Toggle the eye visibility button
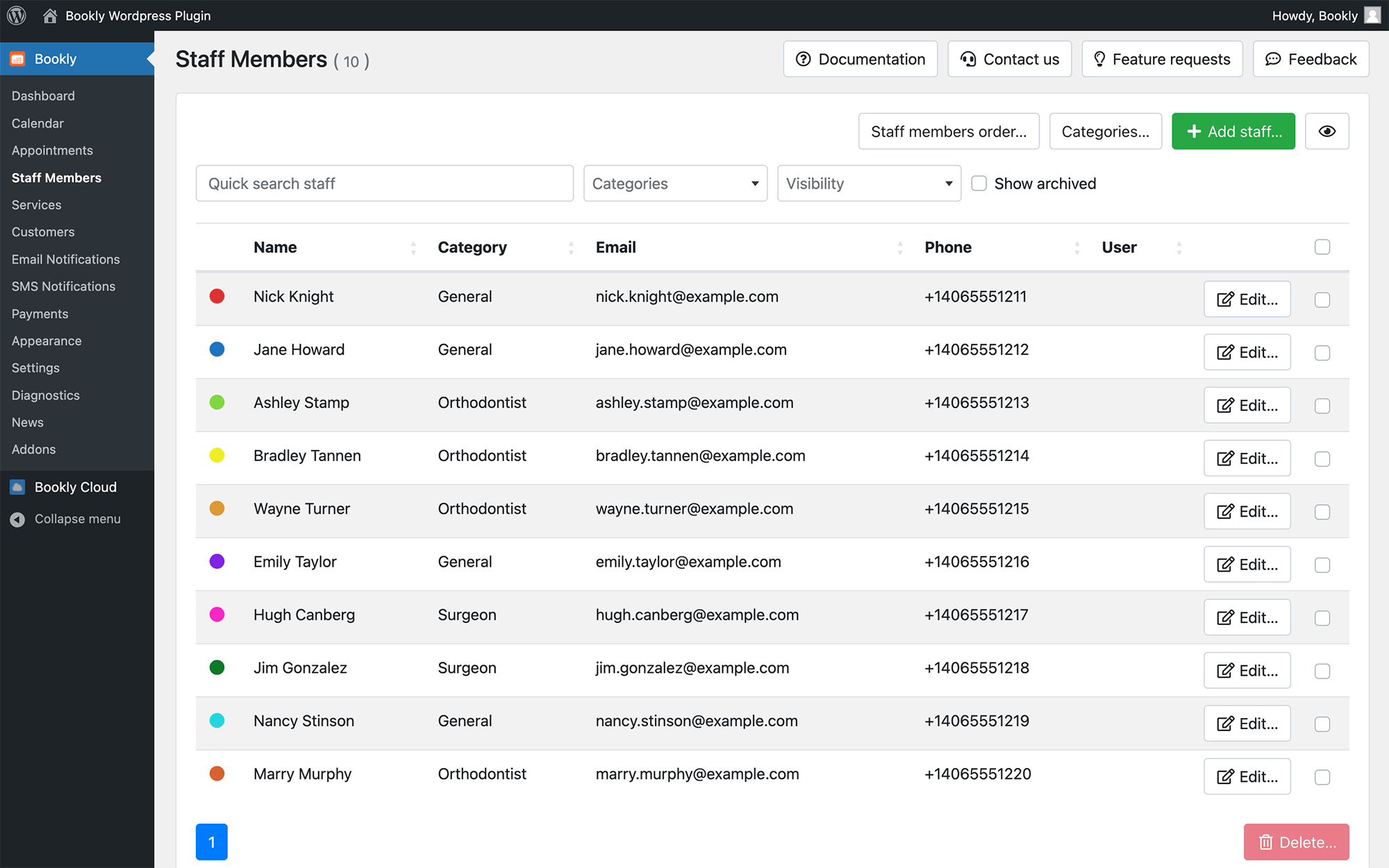Image resolution: width=1389 pixels, height=868 pixels. coord(1326,131)
